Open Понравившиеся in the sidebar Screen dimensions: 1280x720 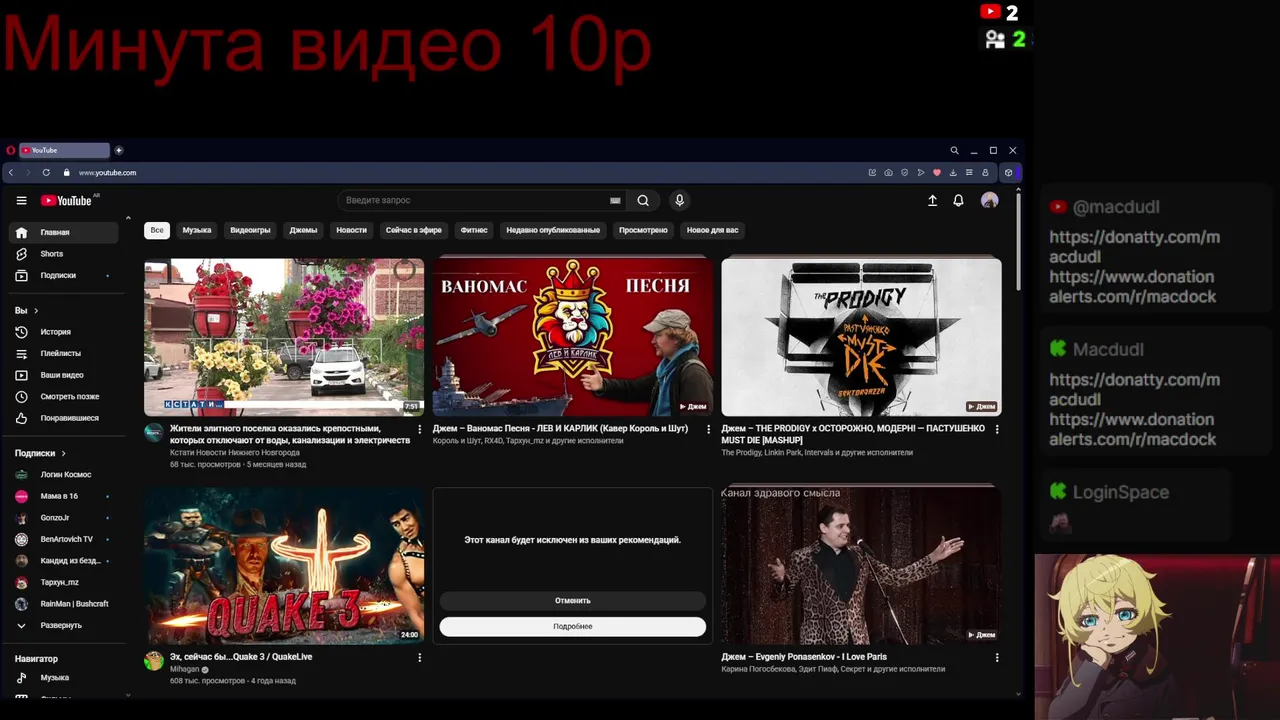coord(63,418)
